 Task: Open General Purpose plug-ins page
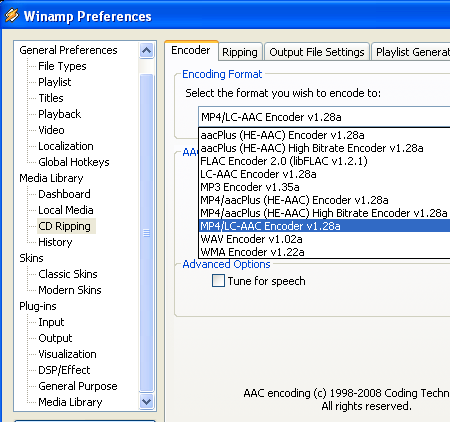point(78,386)
